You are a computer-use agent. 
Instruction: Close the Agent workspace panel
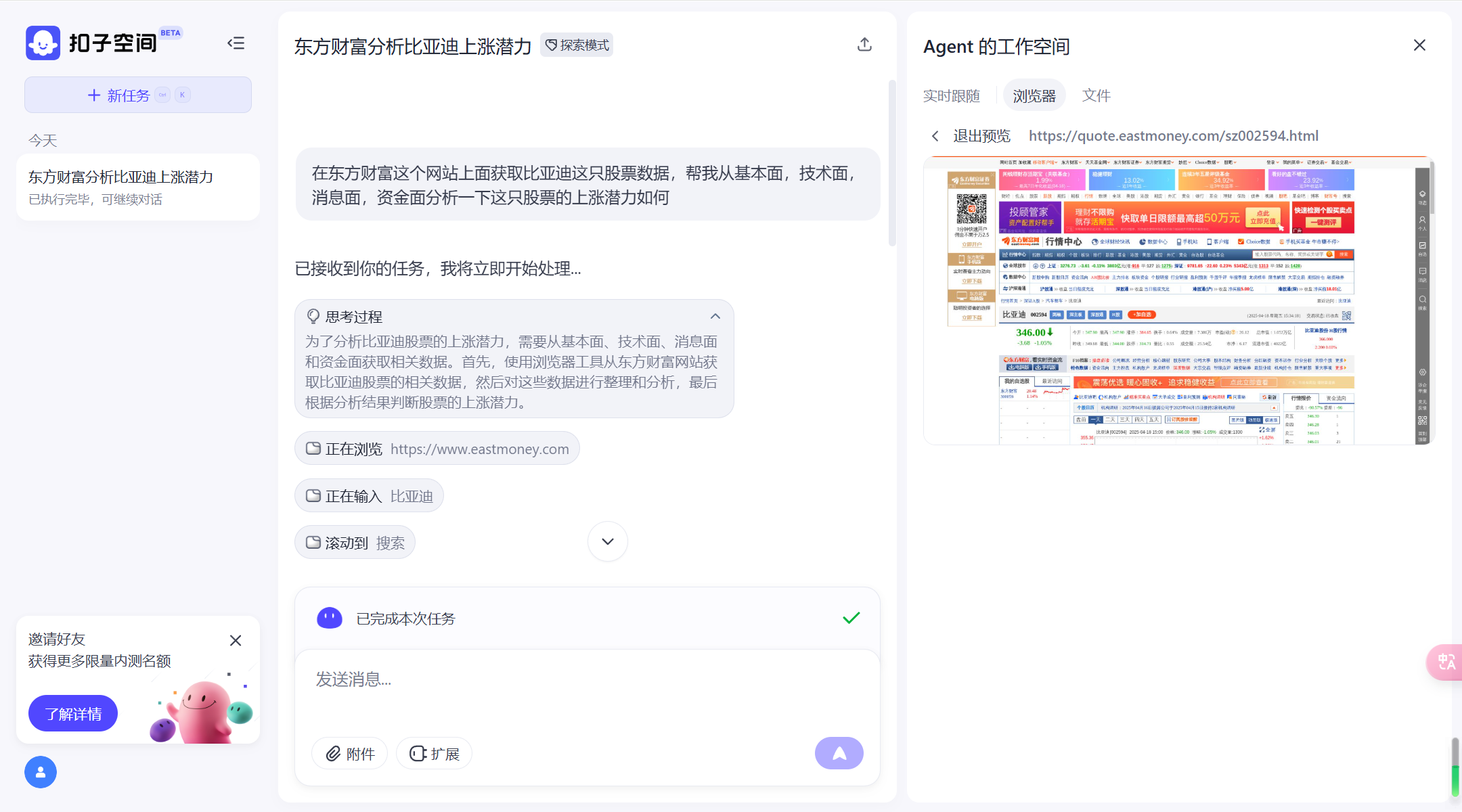1419,45
